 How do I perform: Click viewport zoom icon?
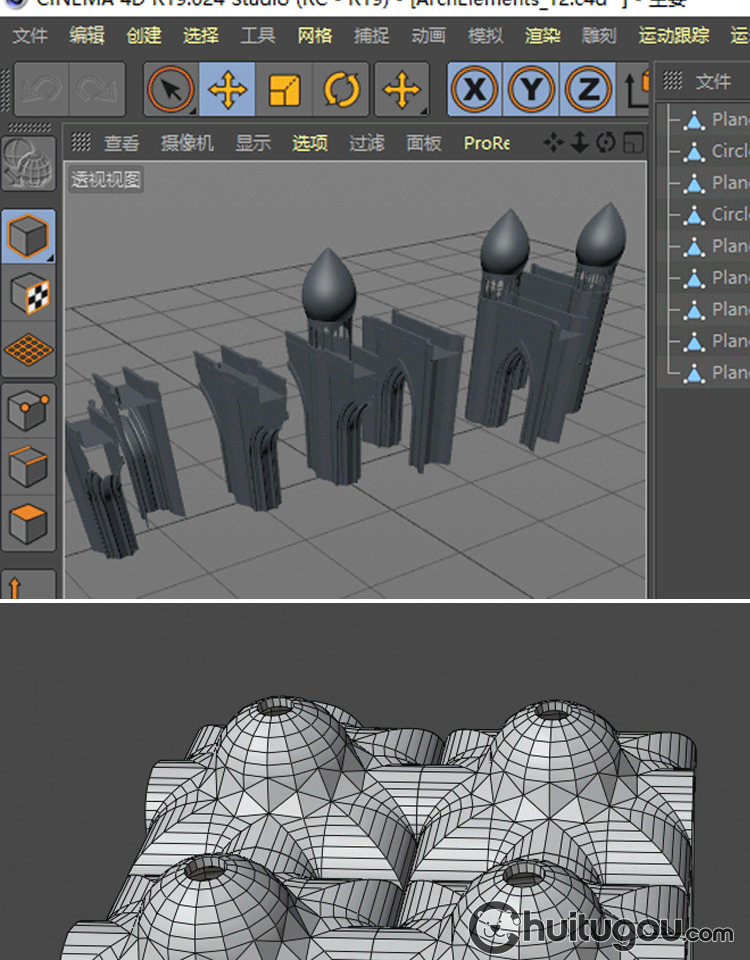point(579,143)
